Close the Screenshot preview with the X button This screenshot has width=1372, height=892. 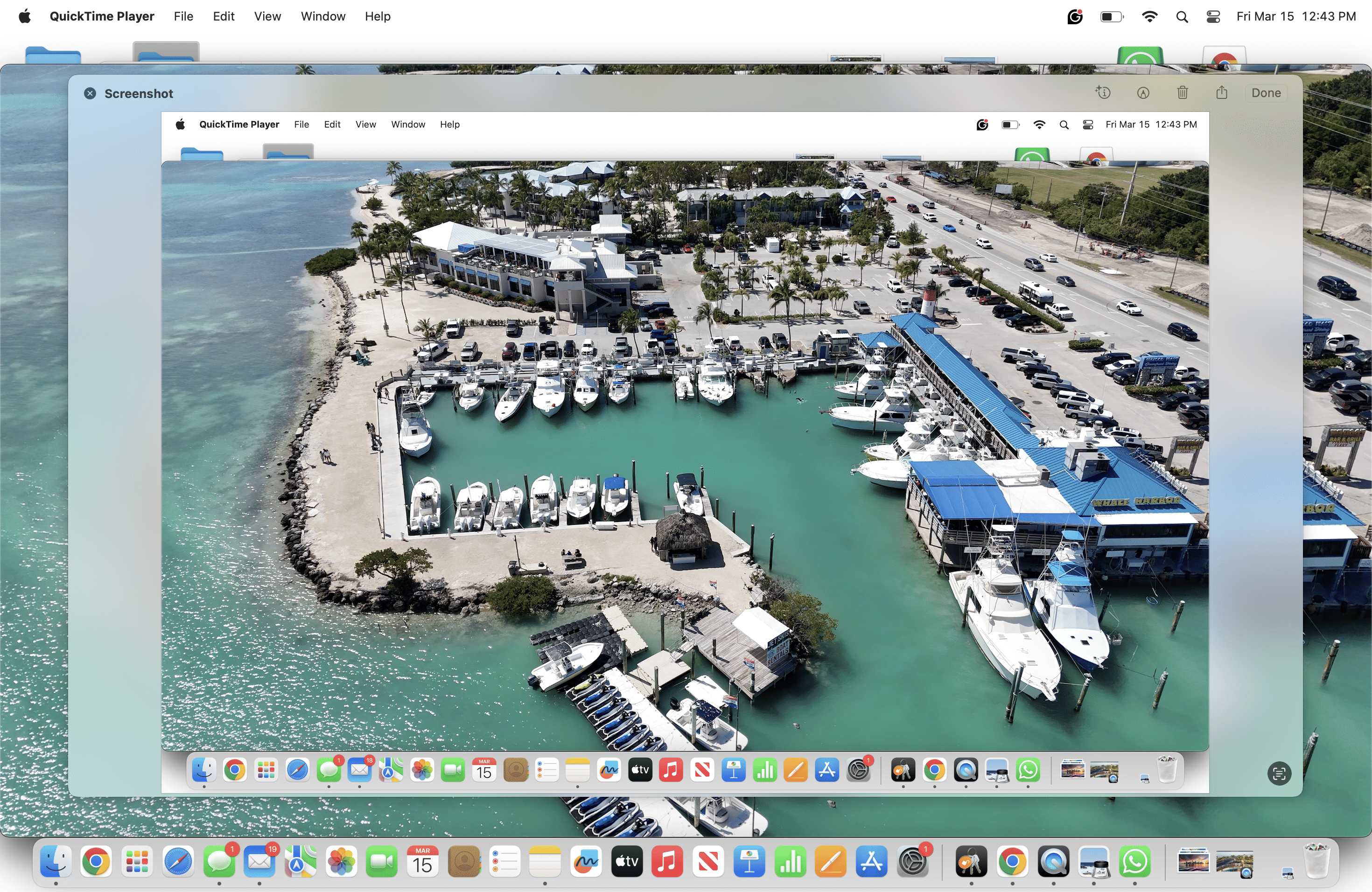point(90,93)
